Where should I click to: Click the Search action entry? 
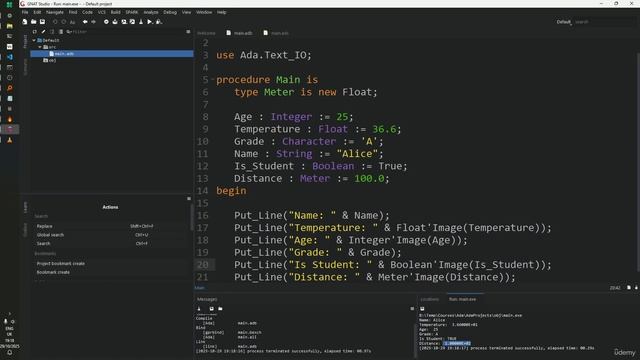pyautogui.click(x=43, y=244)
